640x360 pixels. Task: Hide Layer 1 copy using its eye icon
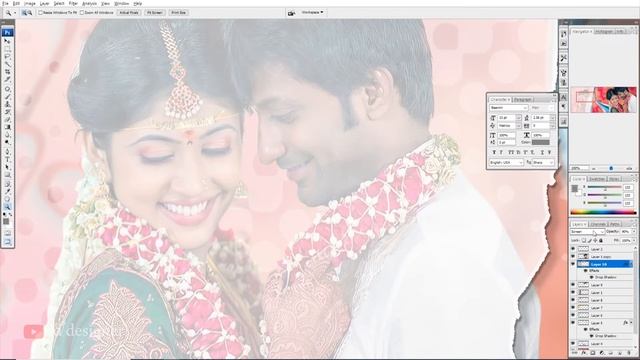pyautogui.click(x=573, y=257)
